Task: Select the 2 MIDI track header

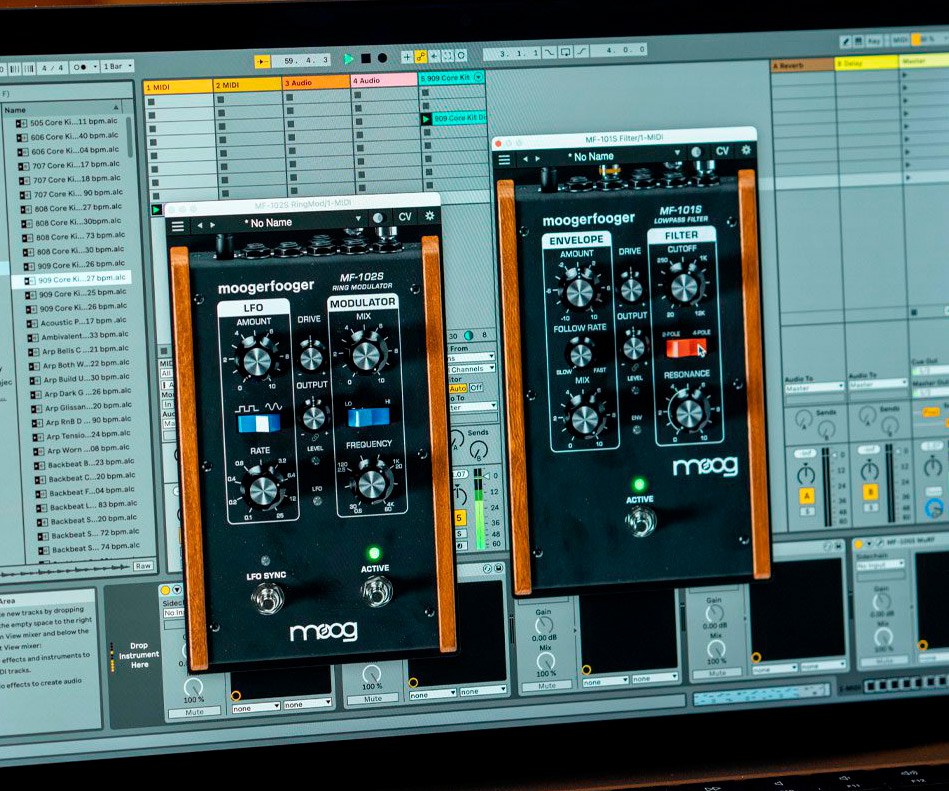Action: click(x=248, y=85)
